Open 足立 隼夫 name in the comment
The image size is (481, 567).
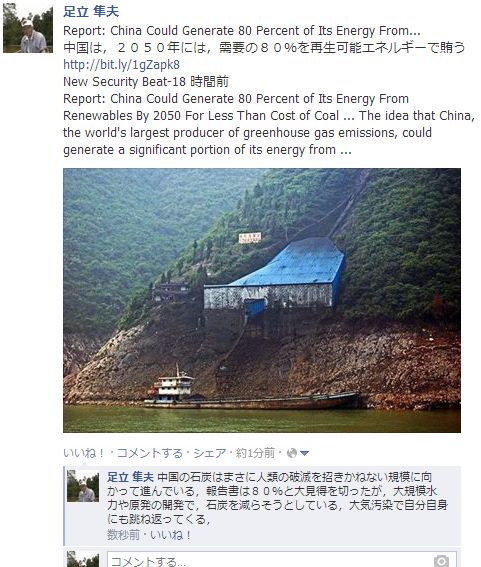131,477
